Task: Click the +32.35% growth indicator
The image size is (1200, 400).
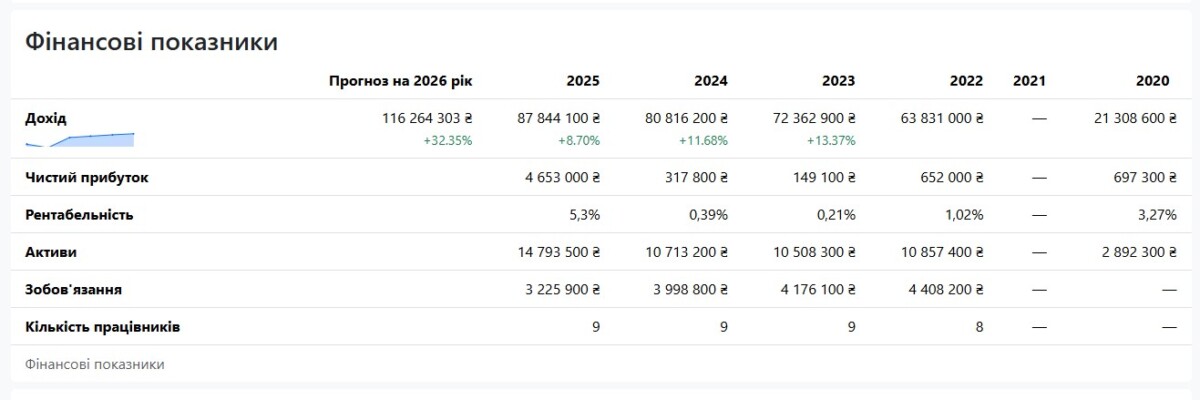Action: [x=447, y=141]
